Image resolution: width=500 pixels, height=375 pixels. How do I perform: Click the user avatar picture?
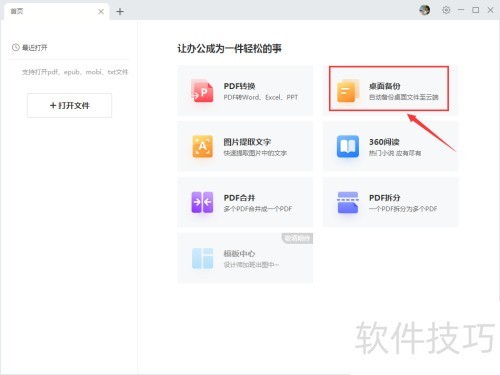(x=424, y=10)
